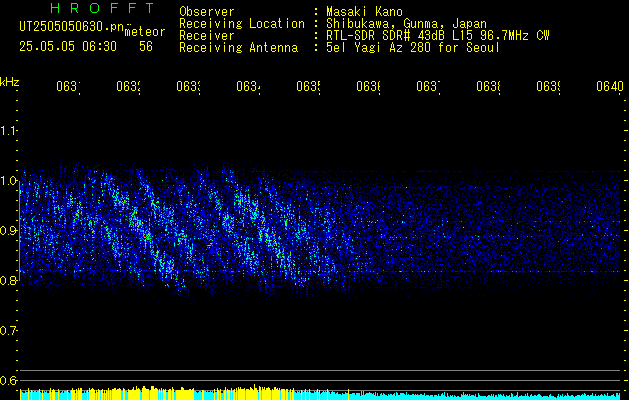Click the 0637 time marker
This screenshot has height=400, width=629.
tap(428, 87)
